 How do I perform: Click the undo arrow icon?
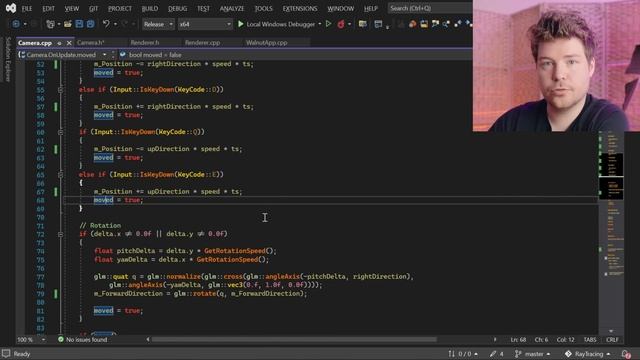[106, 24]
